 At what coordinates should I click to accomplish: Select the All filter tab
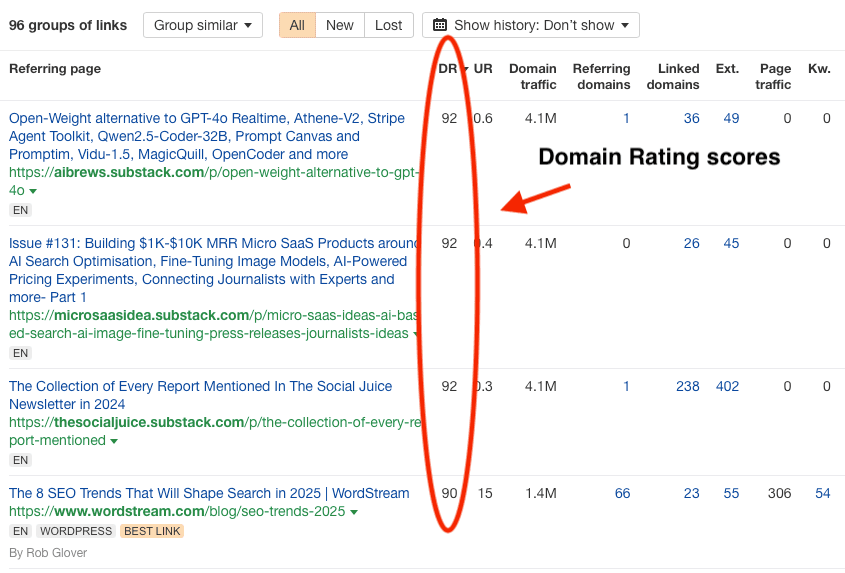(297, 25)
